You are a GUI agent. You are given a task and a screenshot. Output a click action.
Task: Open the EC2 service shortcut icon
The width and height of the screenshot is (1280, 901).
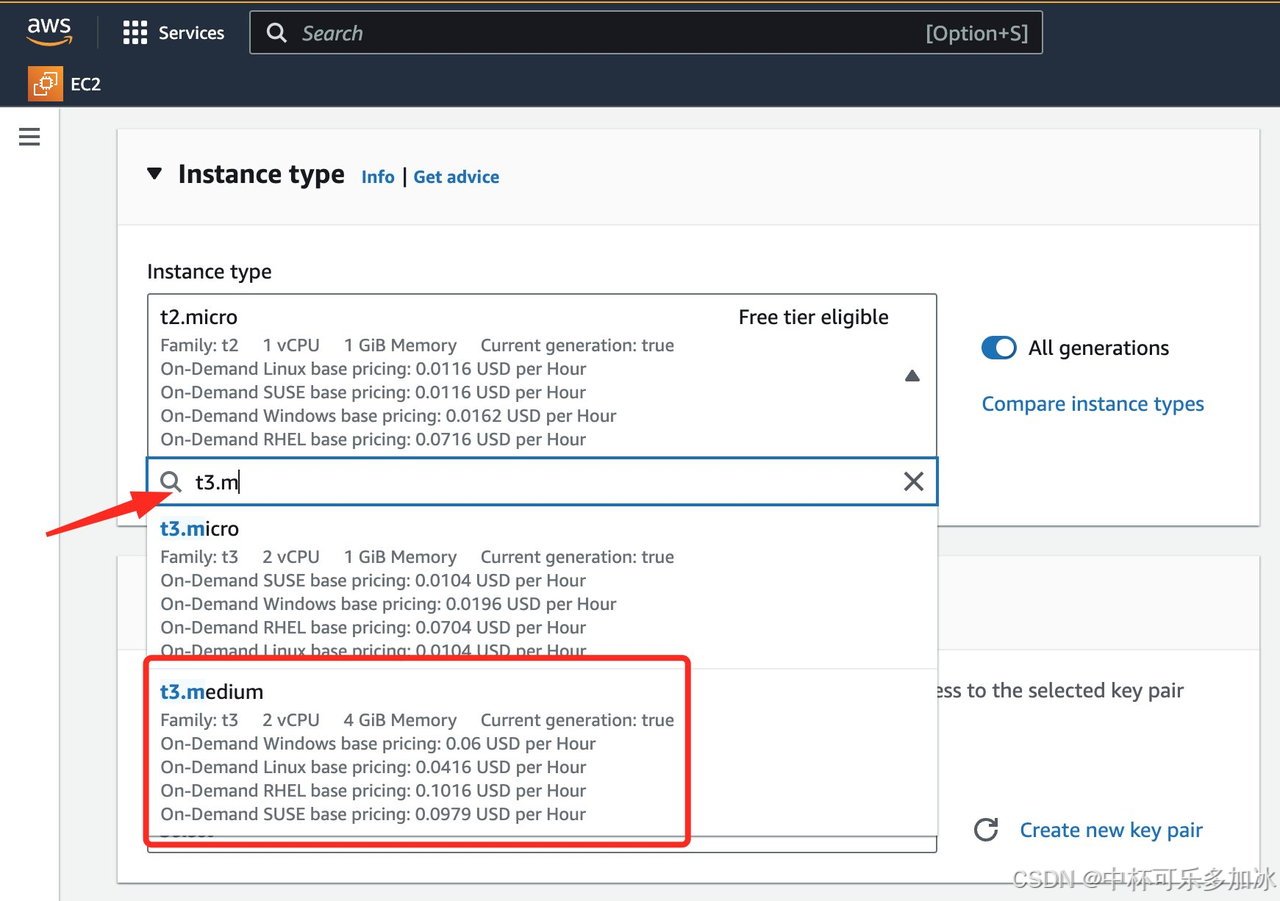(x=45, y=84)
